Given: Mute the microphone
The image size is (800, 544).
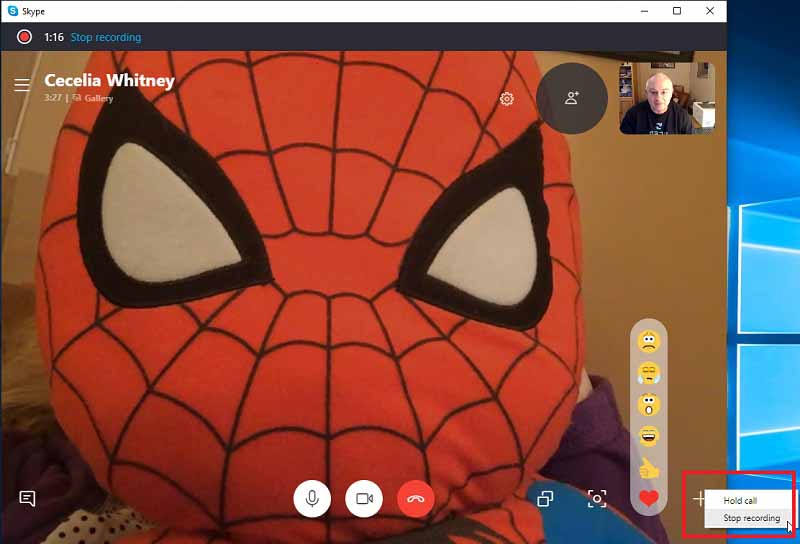Looking at the screenshot, I should pyautogui.click(x=312, y=498).
